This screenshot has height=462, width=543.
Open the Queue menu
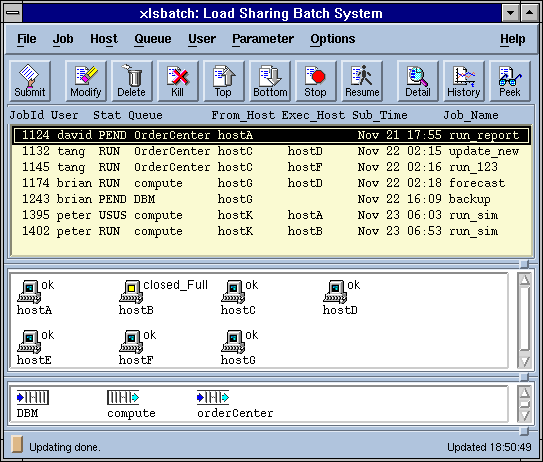(153, 39)
